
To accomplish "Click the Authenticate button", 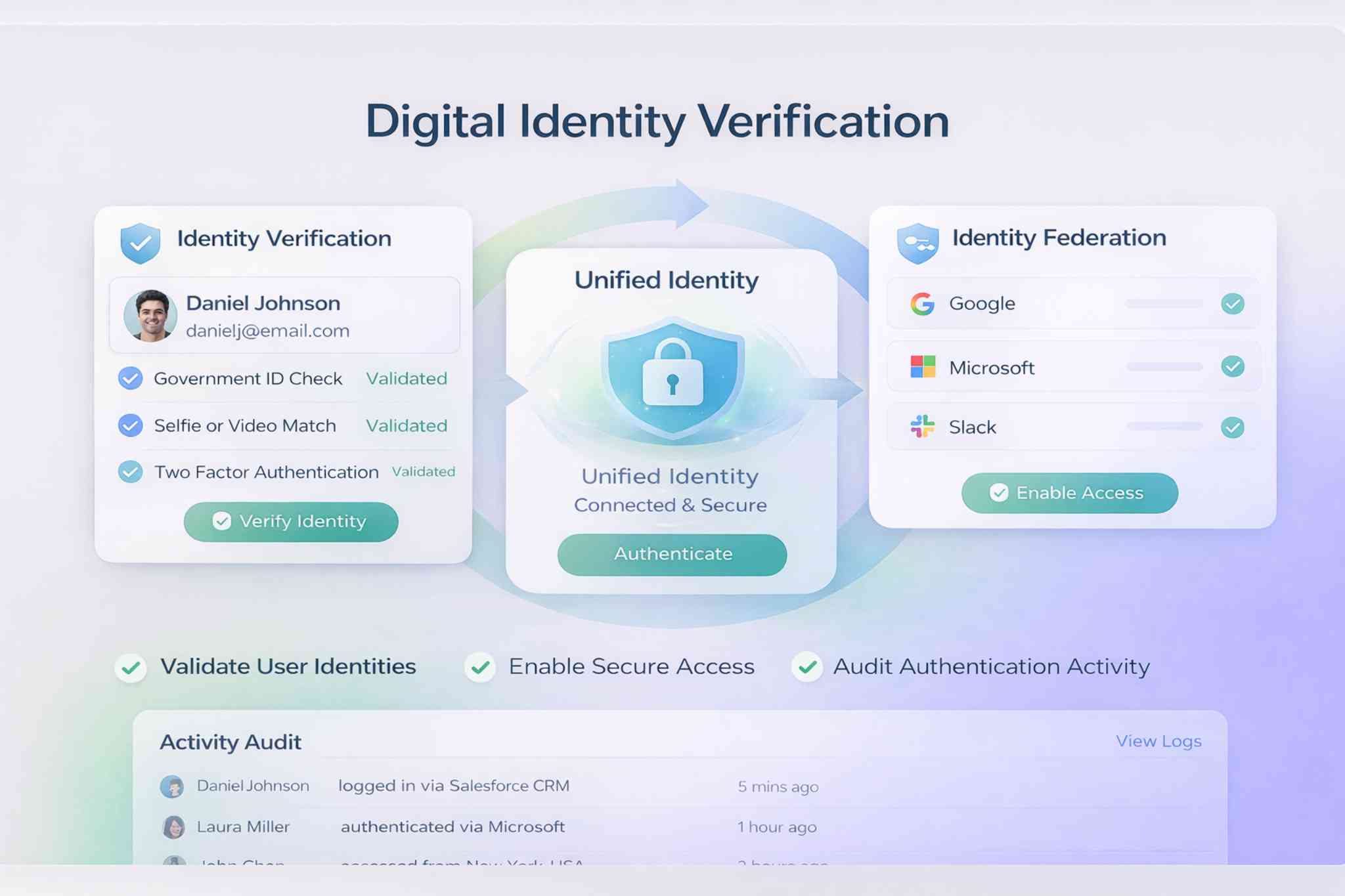I will [x=672, y=555].
